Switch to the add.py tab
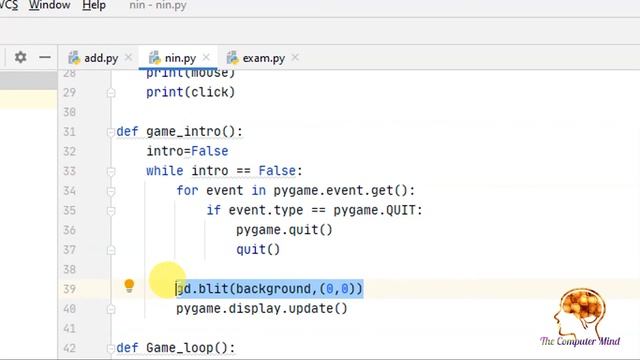The width and height of the screenshot is (640, 360). click(101, 58)
